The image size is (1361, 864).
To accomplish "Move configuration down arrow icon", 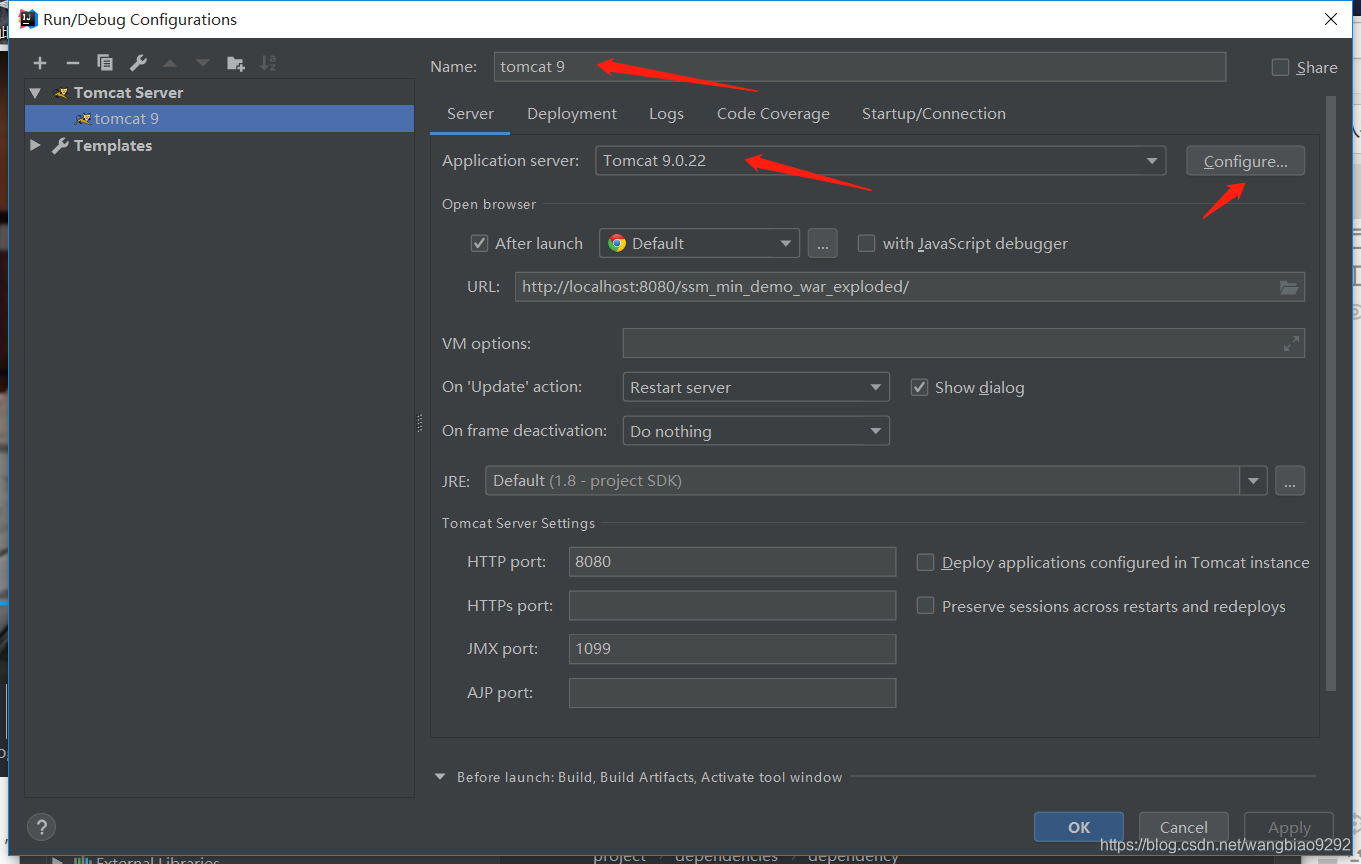I will tap(203, 63).
